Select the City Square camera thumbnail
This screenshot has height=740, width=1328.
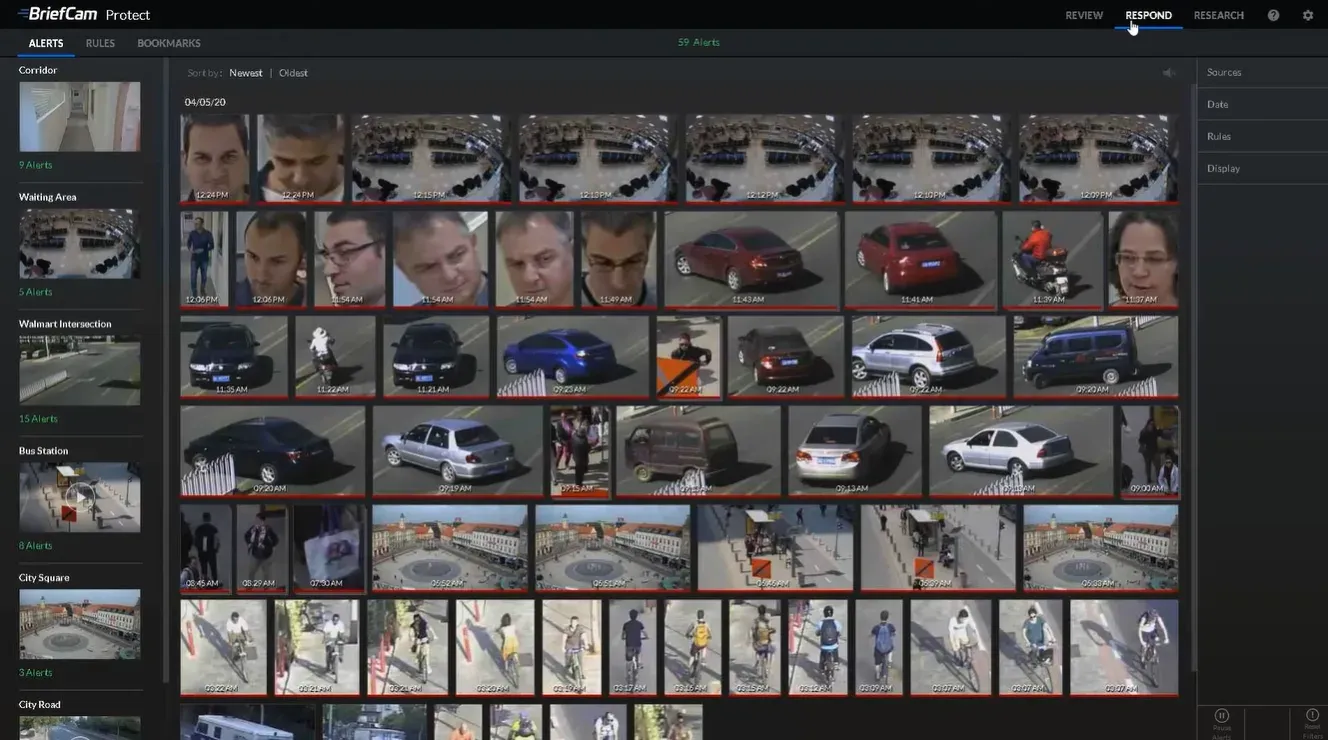tap(80, 624)
